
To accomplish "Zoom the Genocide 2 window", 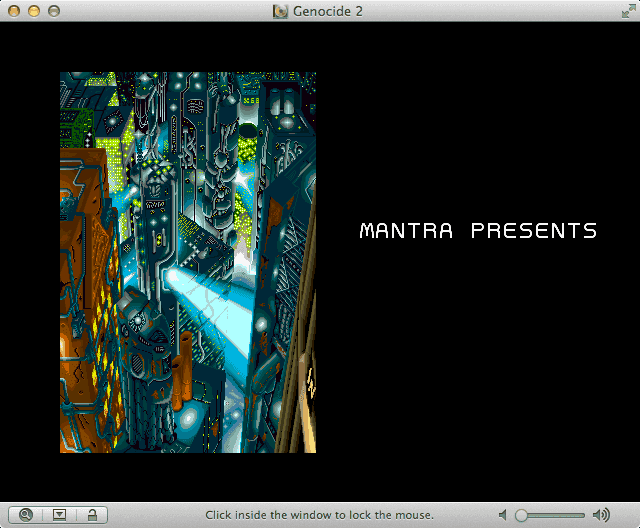I will pyautogui.click(x=54, y=11).
